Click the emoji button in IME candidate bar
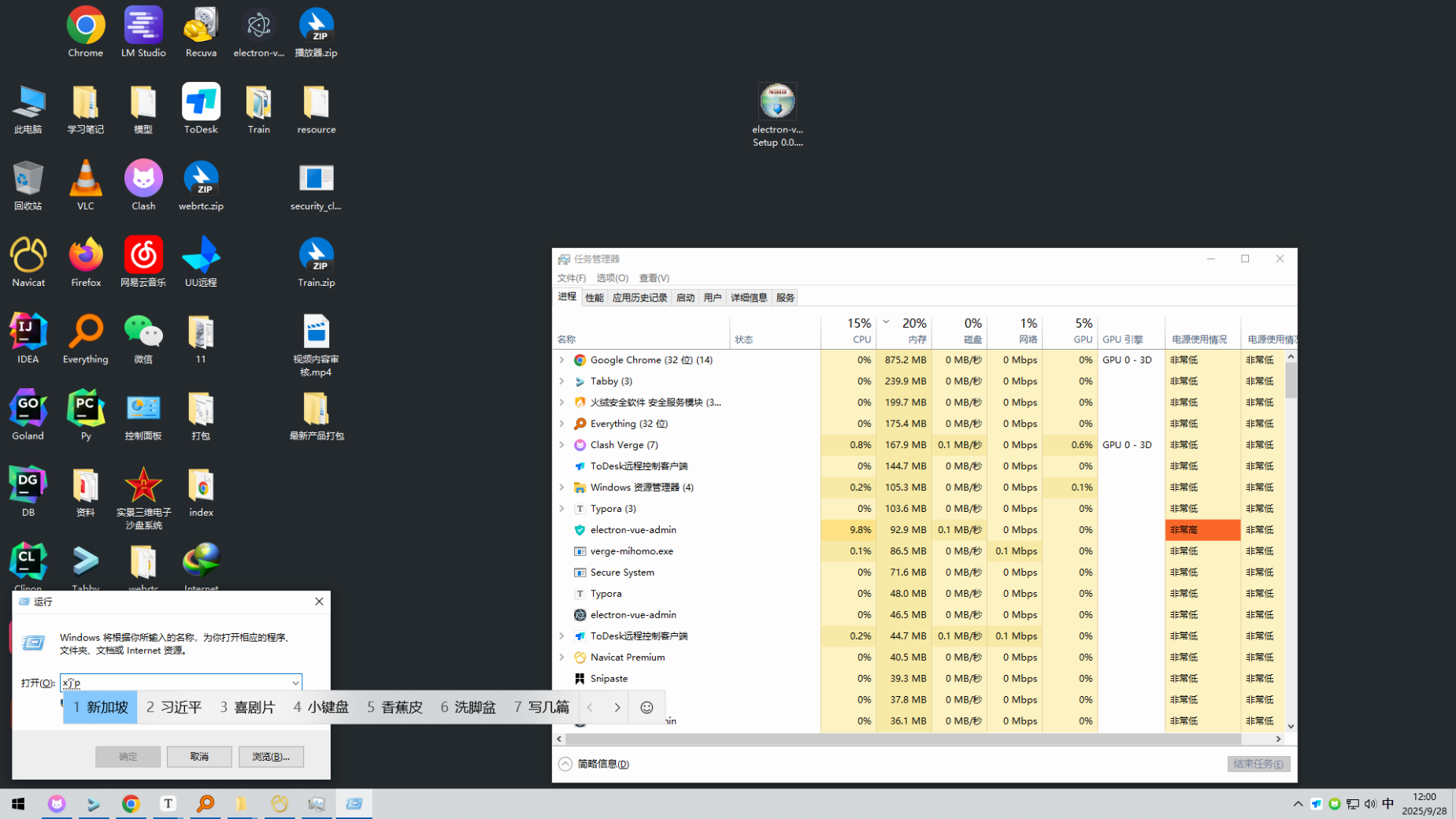The width and height of the screenshot is (1456, 819). tap(646, 707)
